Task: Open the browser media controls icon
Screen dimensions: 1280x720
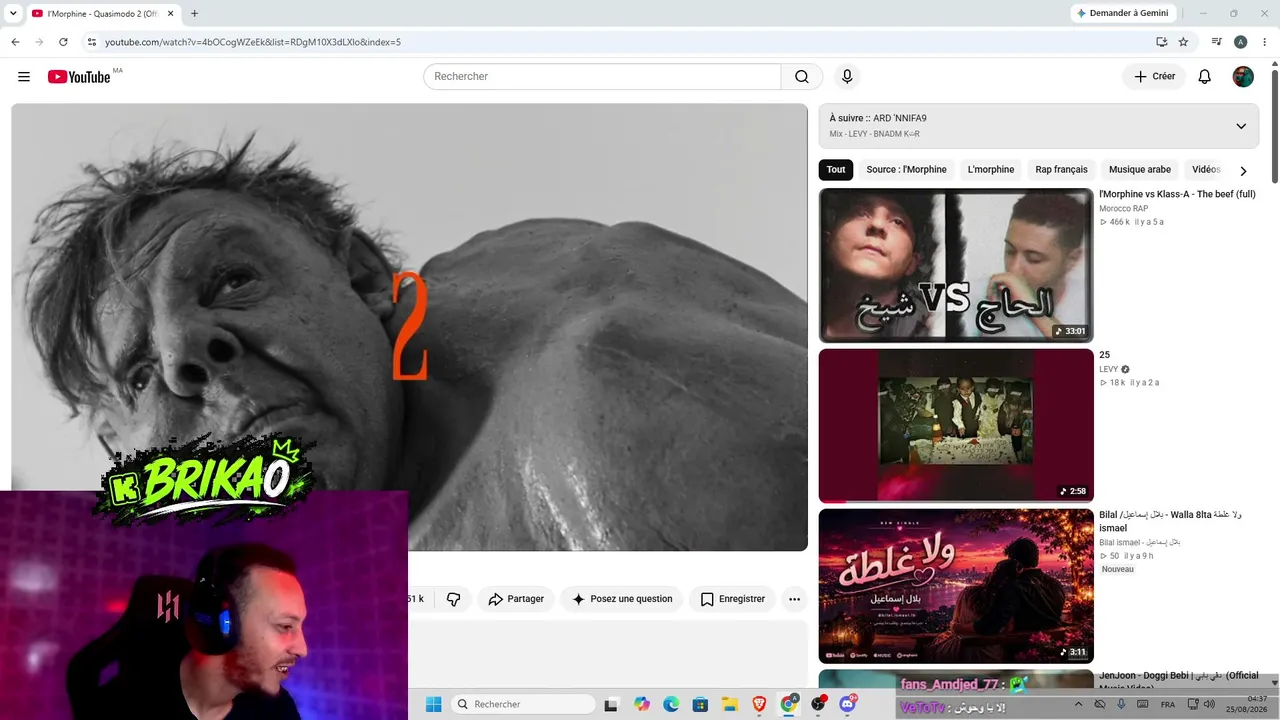Action: tap(1217, 42)
